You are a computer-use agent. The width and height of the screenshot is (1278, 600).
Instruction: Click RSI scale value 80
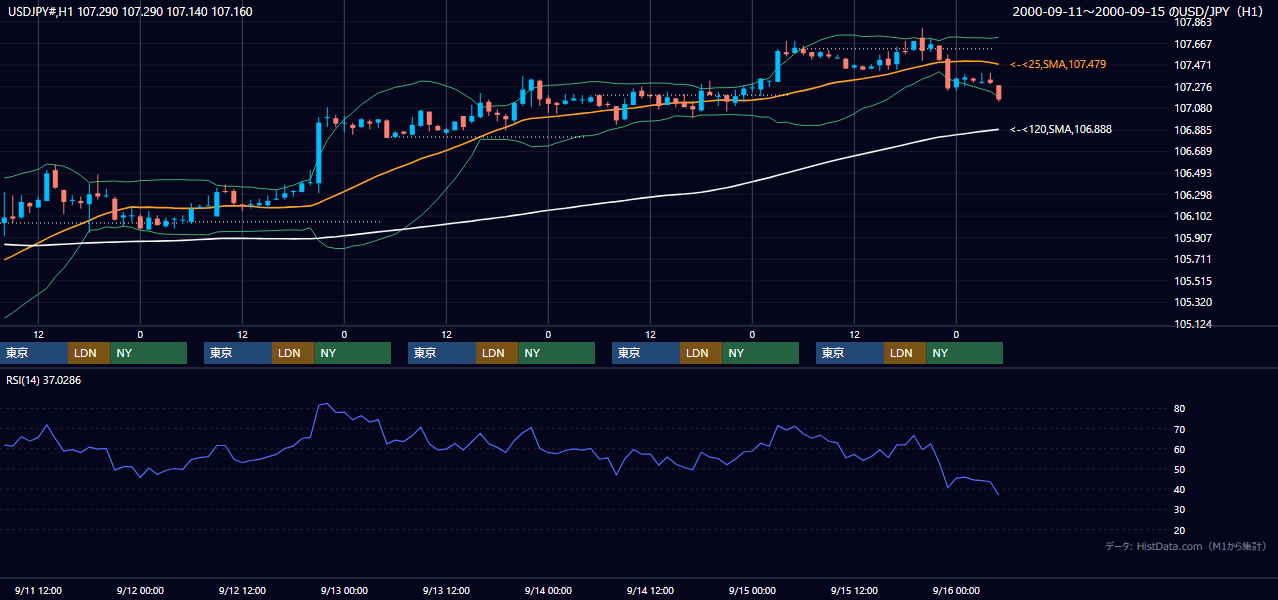pyautogui.click(x=1180, y=409)
